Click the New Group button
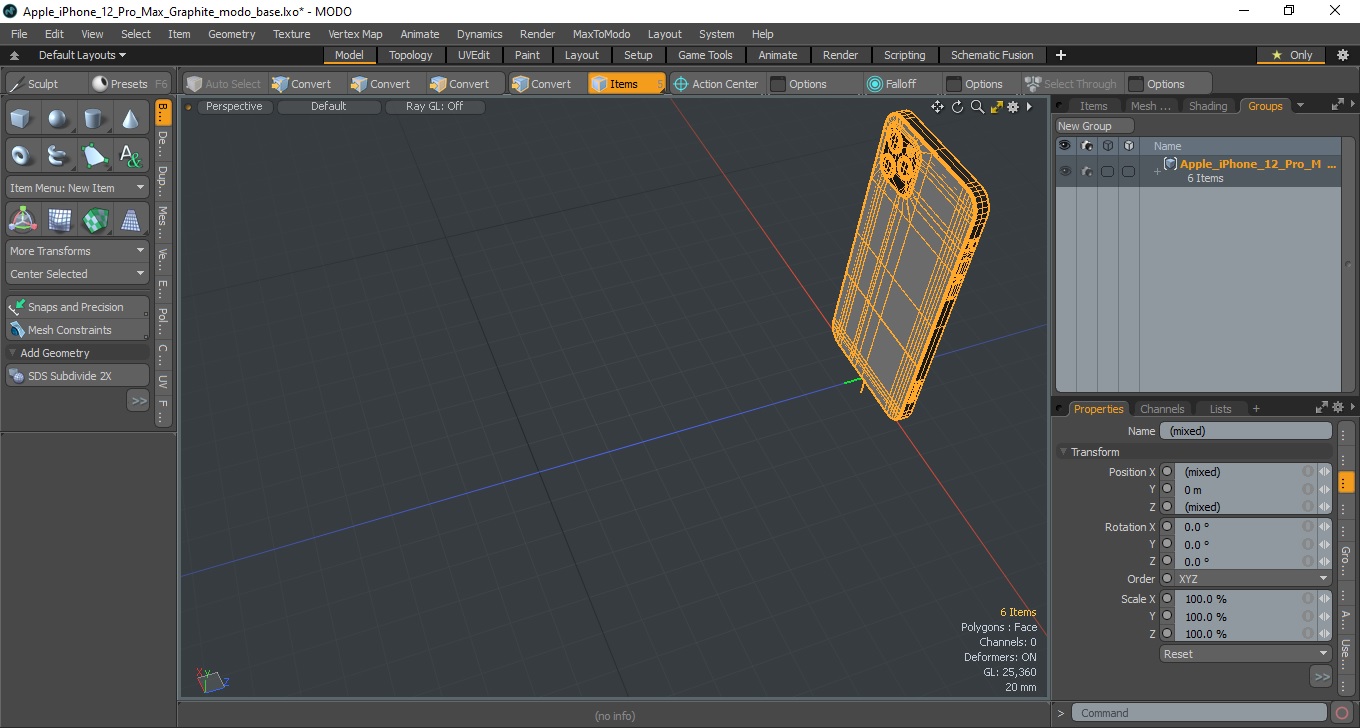Image resolution: width=1360 pixels, height=728 pixels. tap(1095, 126)
